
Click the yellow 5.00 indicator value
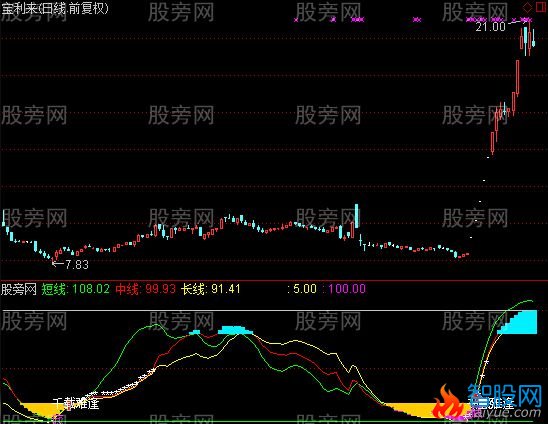click(x=304, y=289)
